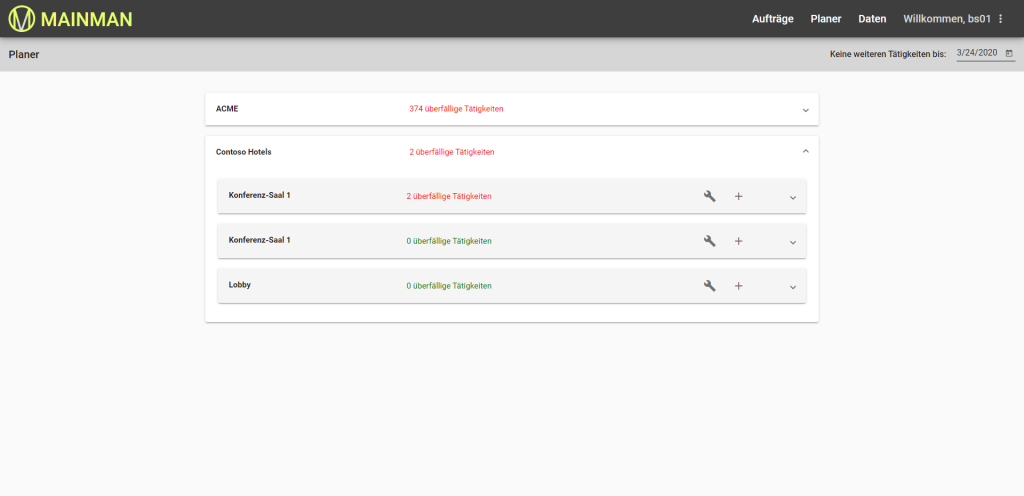Click Lobby's 0 überfällige Tätigkeiten status
The width and height of the screenshot is (1024, 496).
449,285
